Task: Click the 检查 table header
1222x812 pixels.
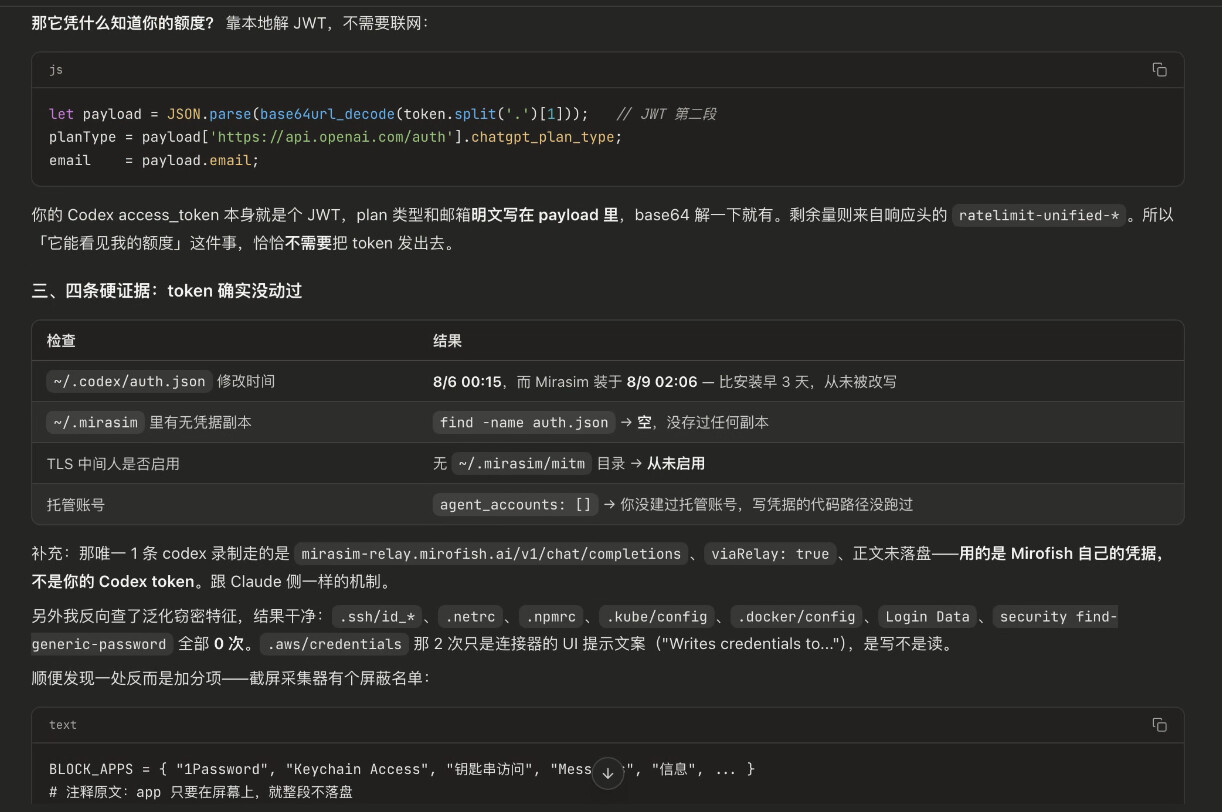Action: point(61,341)
